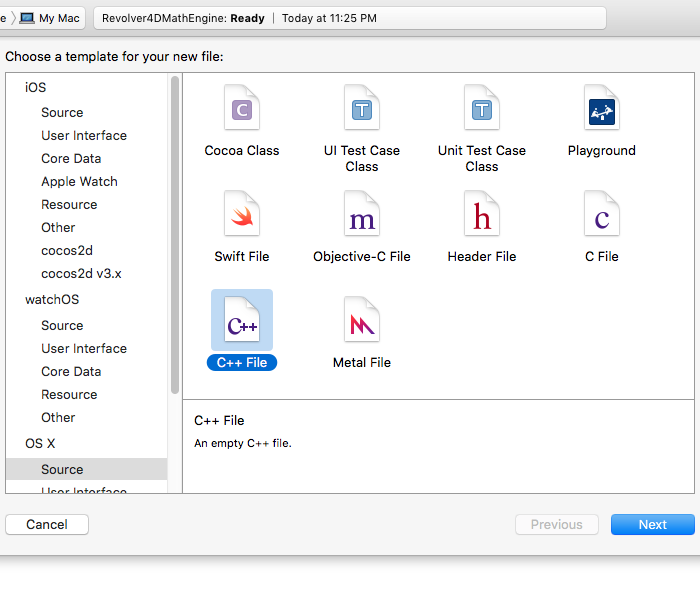Choose the Swift File template icon
This screenshot has height=601, width=700.
tap(242, 213)
